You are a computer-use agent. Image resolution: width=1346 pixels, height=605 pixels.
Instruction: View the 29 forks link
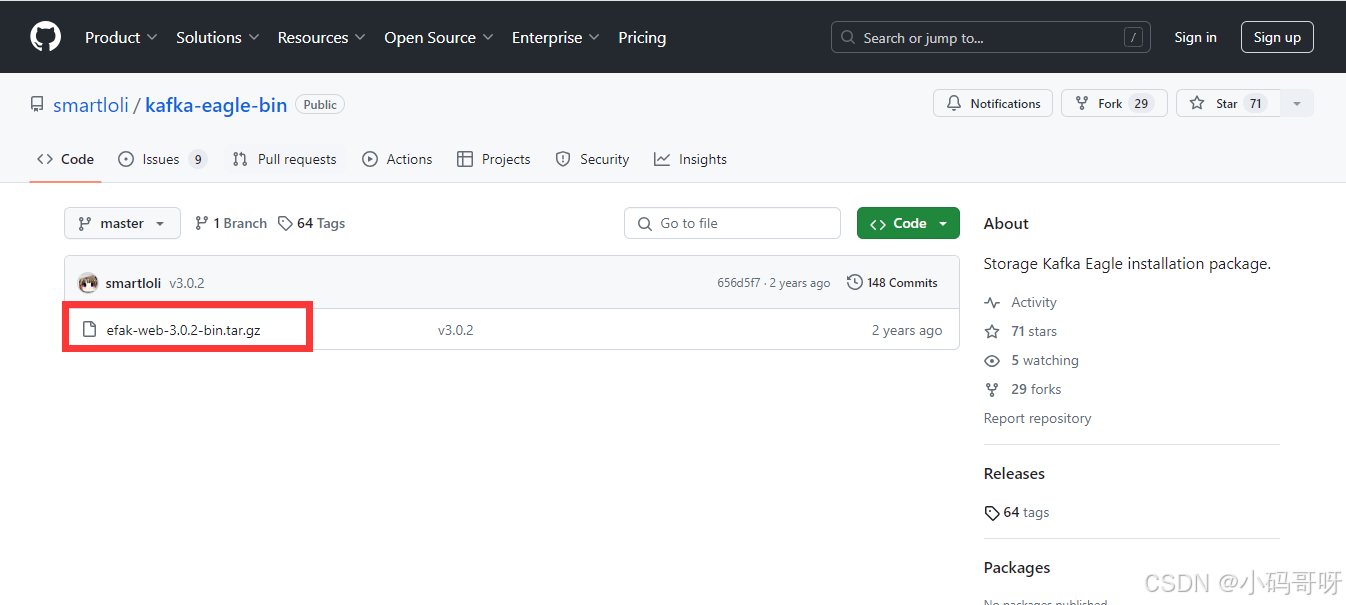click(x=1036, y=389)
